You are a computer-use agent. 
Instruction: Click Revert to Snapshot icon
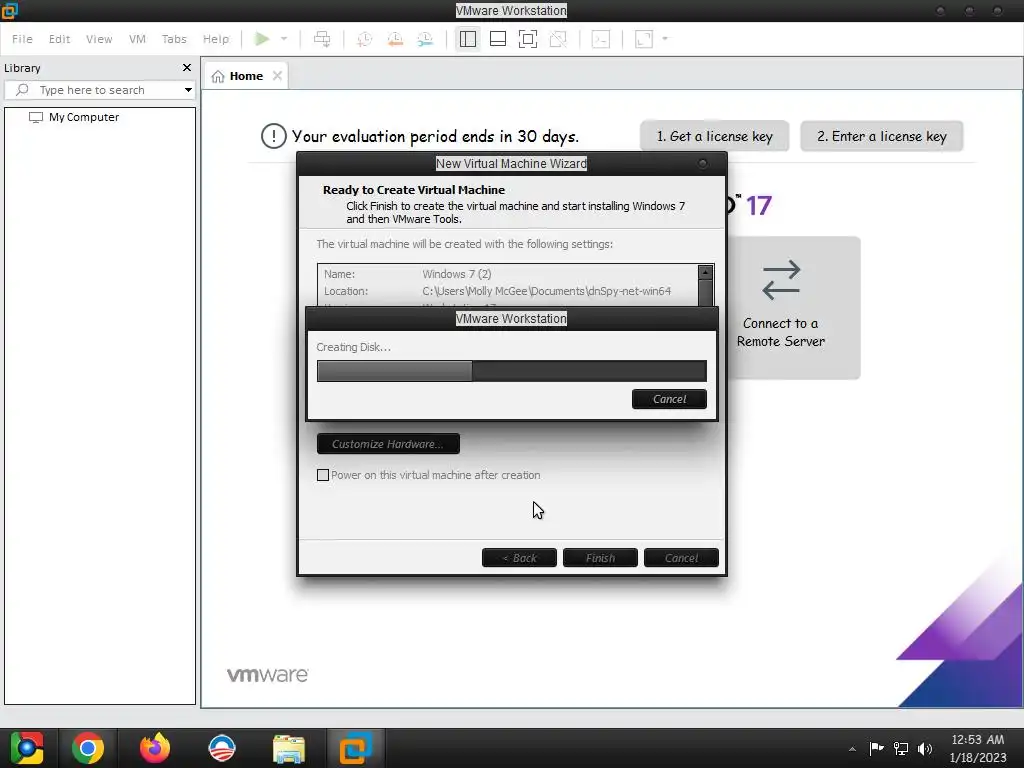(395, 39)
